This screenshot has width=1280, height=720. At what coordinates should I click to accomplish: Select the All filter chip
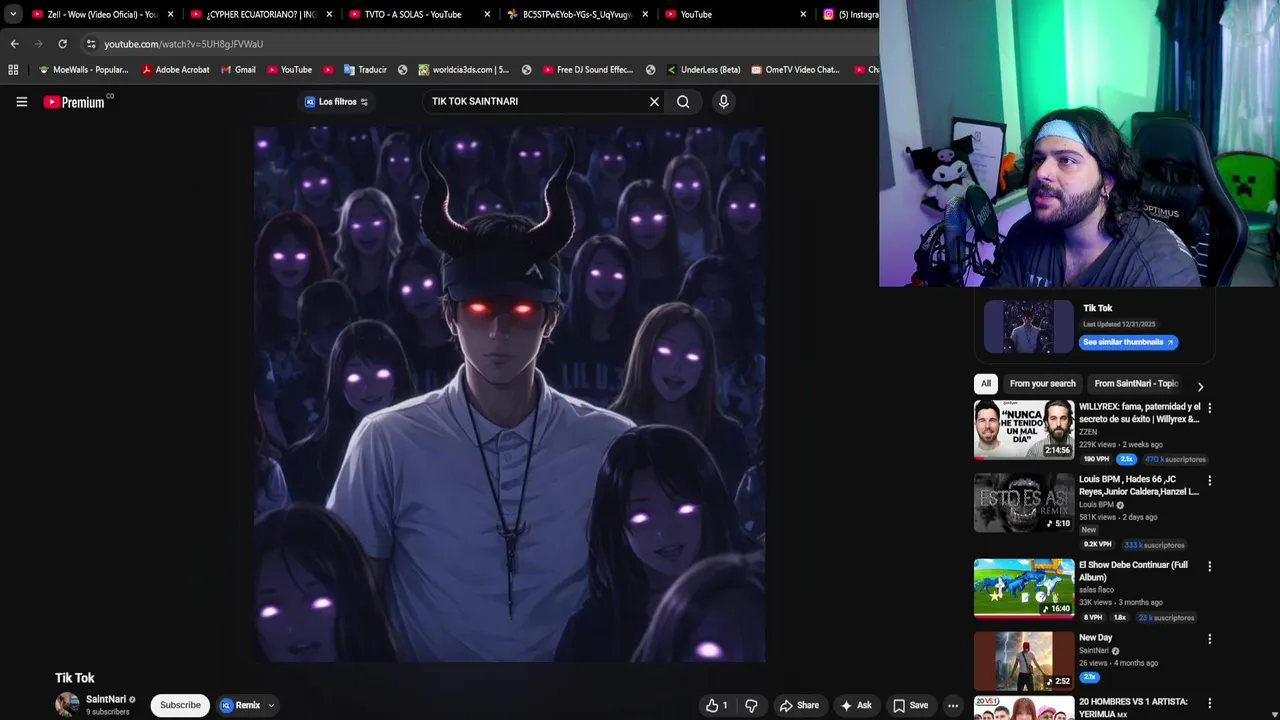tap(986, 383)
